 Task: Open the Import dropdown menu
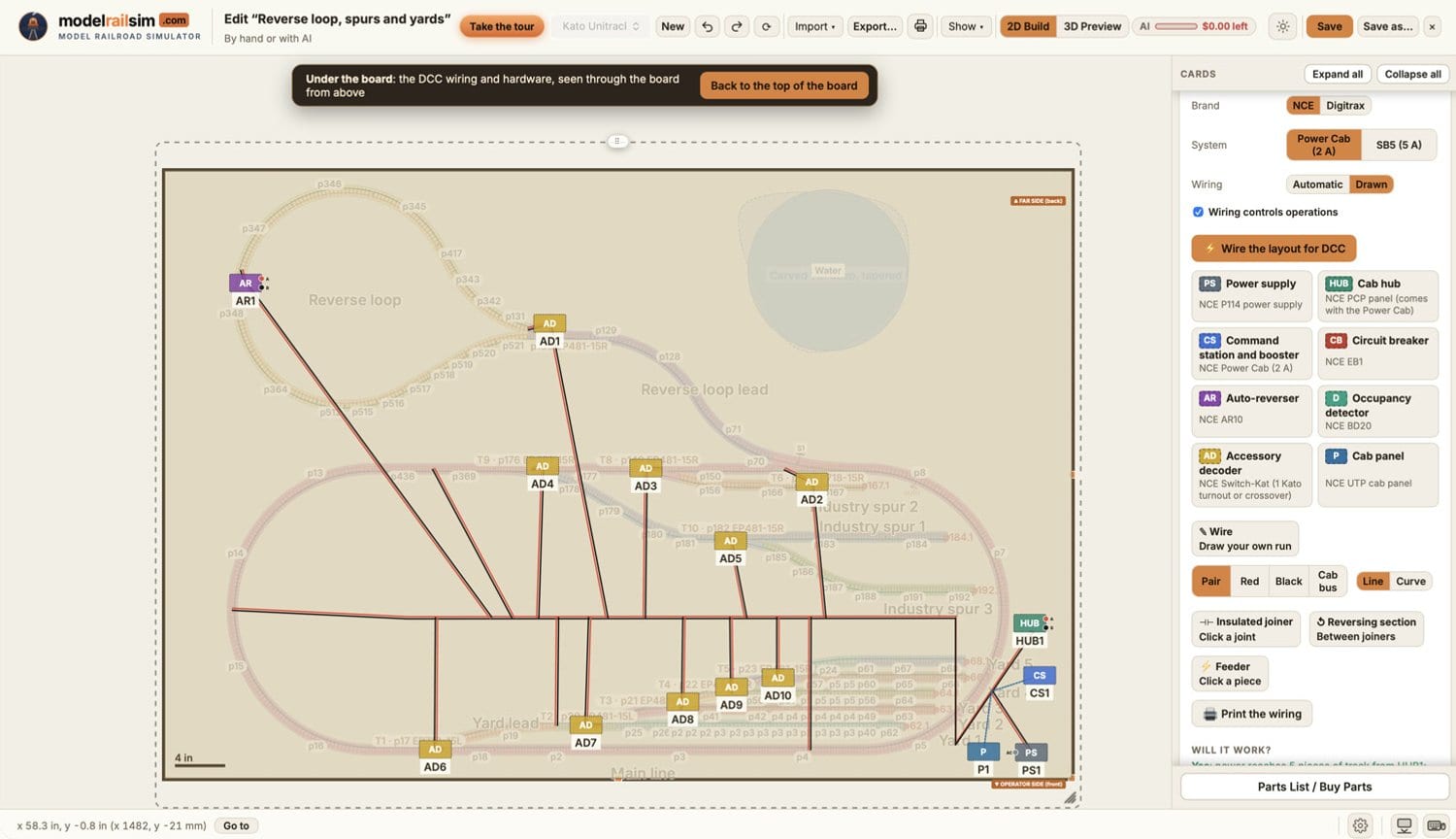[x=814, y=26]
